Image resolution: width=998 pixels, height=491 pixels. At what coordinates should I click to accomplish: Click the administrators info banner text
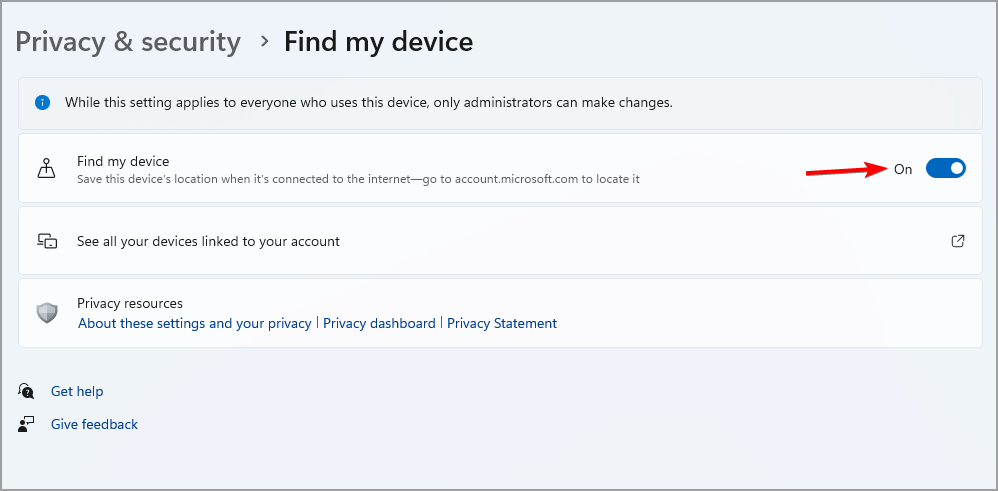coord(368,102)
